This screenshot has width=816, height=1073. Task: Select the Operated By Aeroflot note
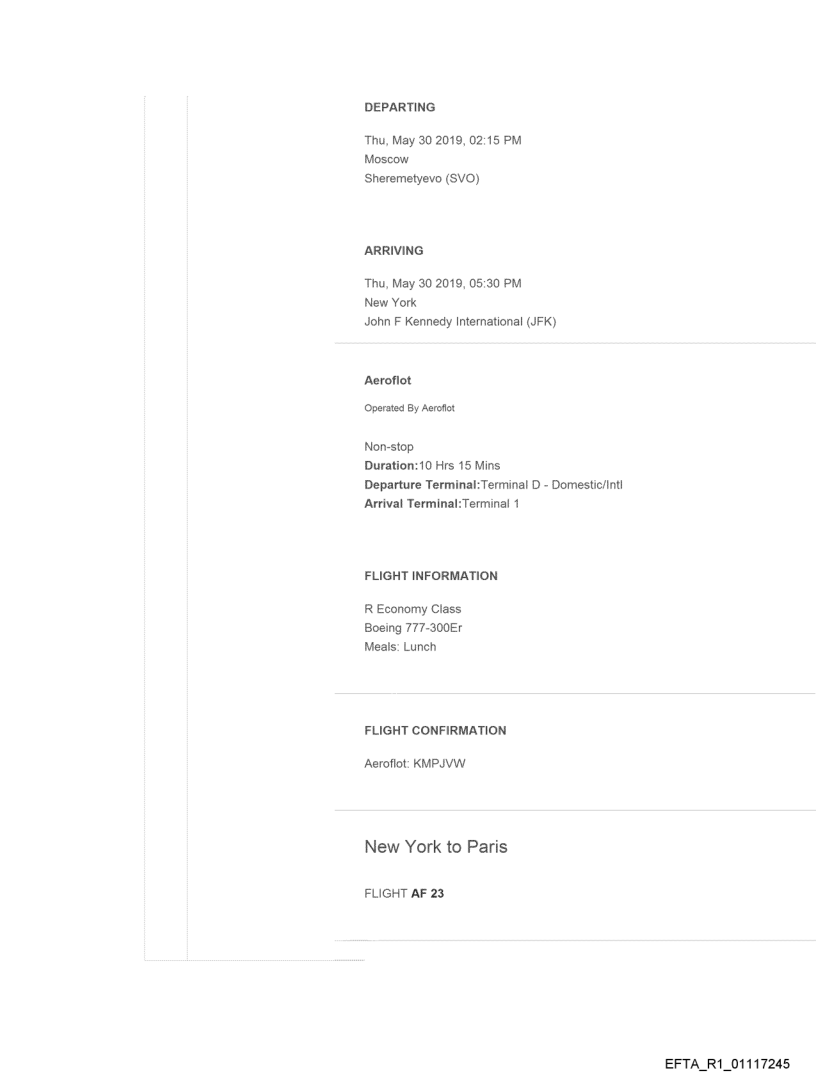(x=409, y=407)
